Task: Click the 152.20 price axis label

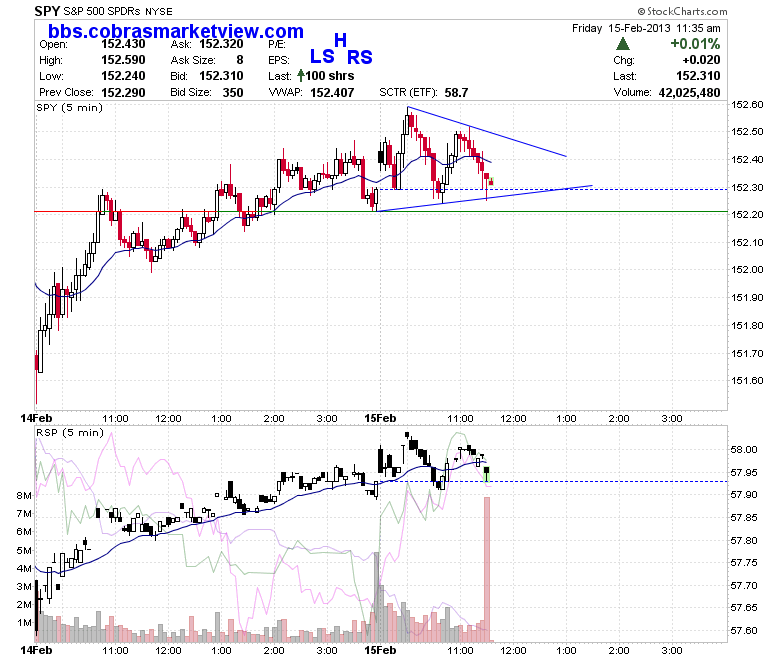Action: (747, 214)
